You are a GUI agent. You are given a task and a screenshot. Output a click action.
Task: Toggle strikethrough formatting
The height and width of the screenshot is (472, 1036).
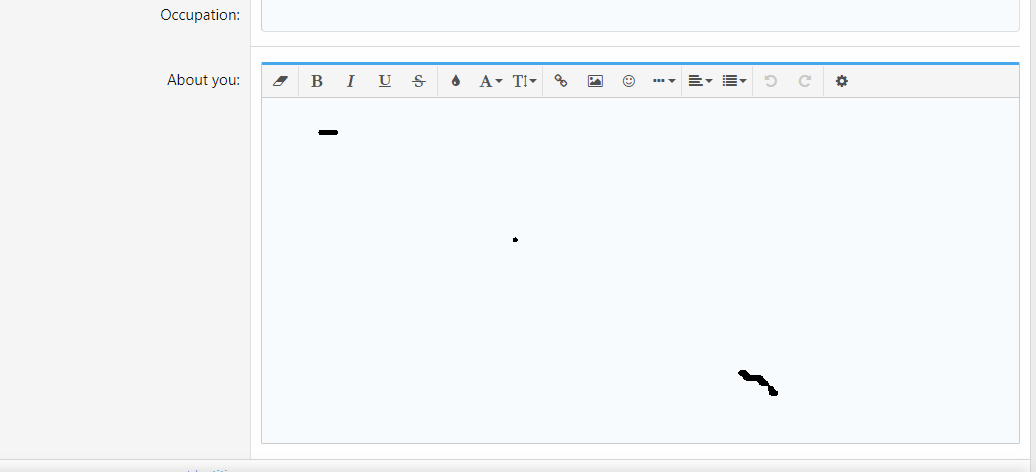tap(418, 81)
